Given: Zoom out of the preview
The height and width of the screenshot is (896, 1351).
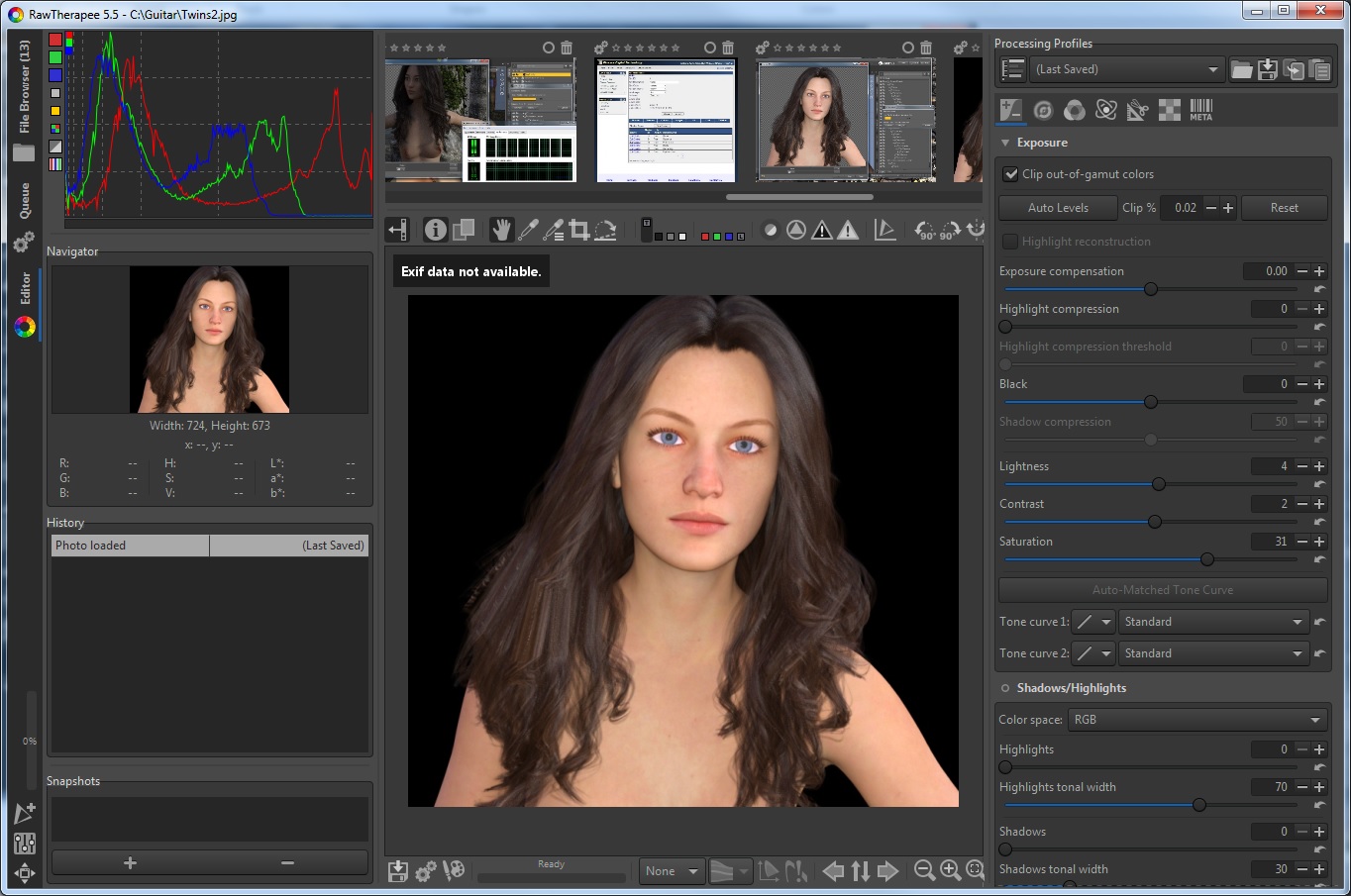Looking at the screenshot, I should [924, 870].
